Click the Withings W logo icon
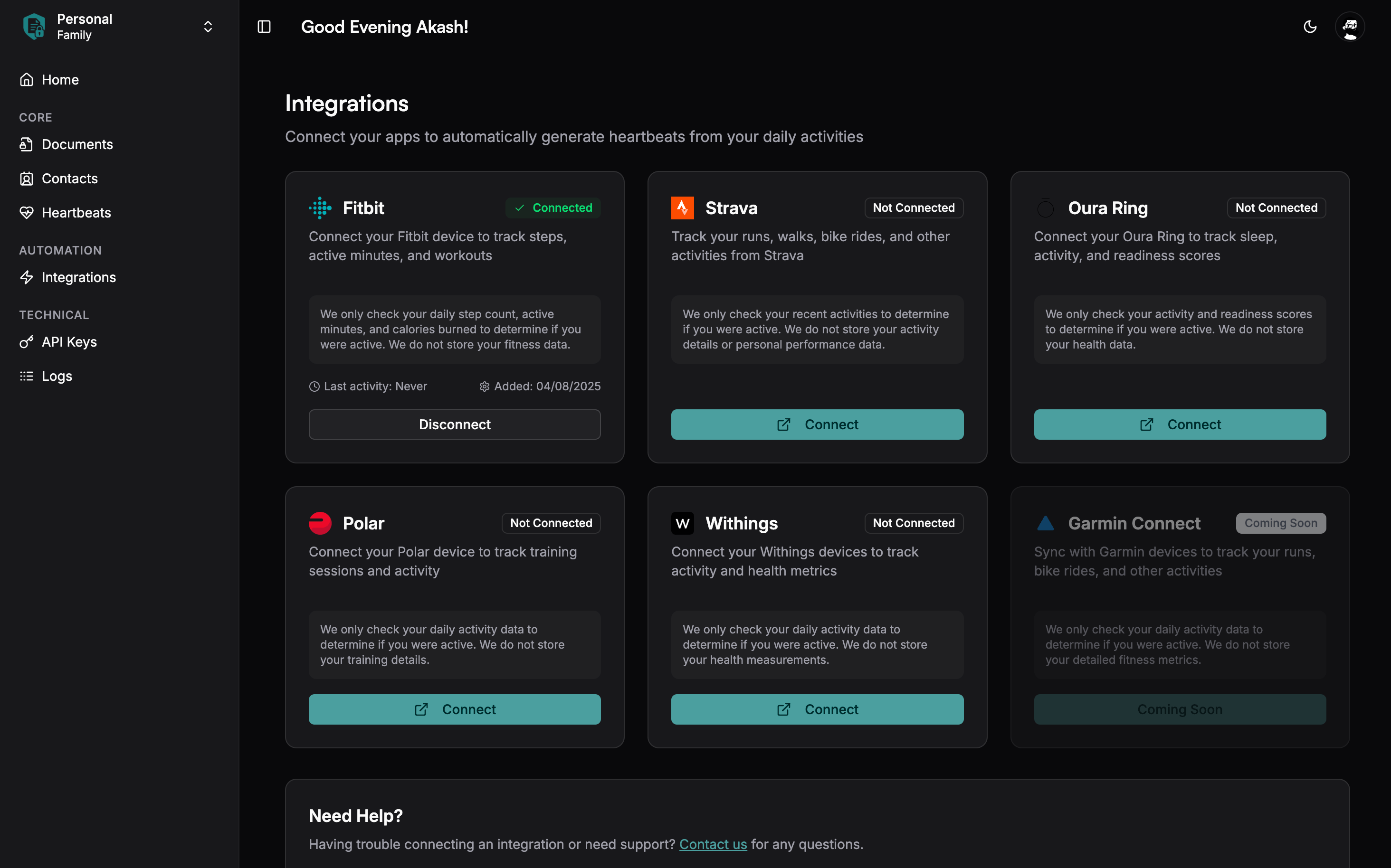The image size is (1391, 868). 682,523
